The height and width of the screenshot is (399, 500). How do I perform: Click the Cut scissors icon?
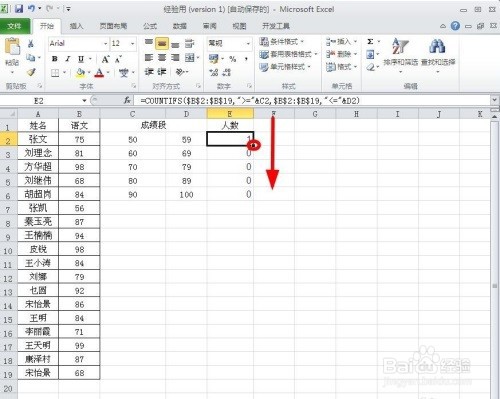point(31,43)
